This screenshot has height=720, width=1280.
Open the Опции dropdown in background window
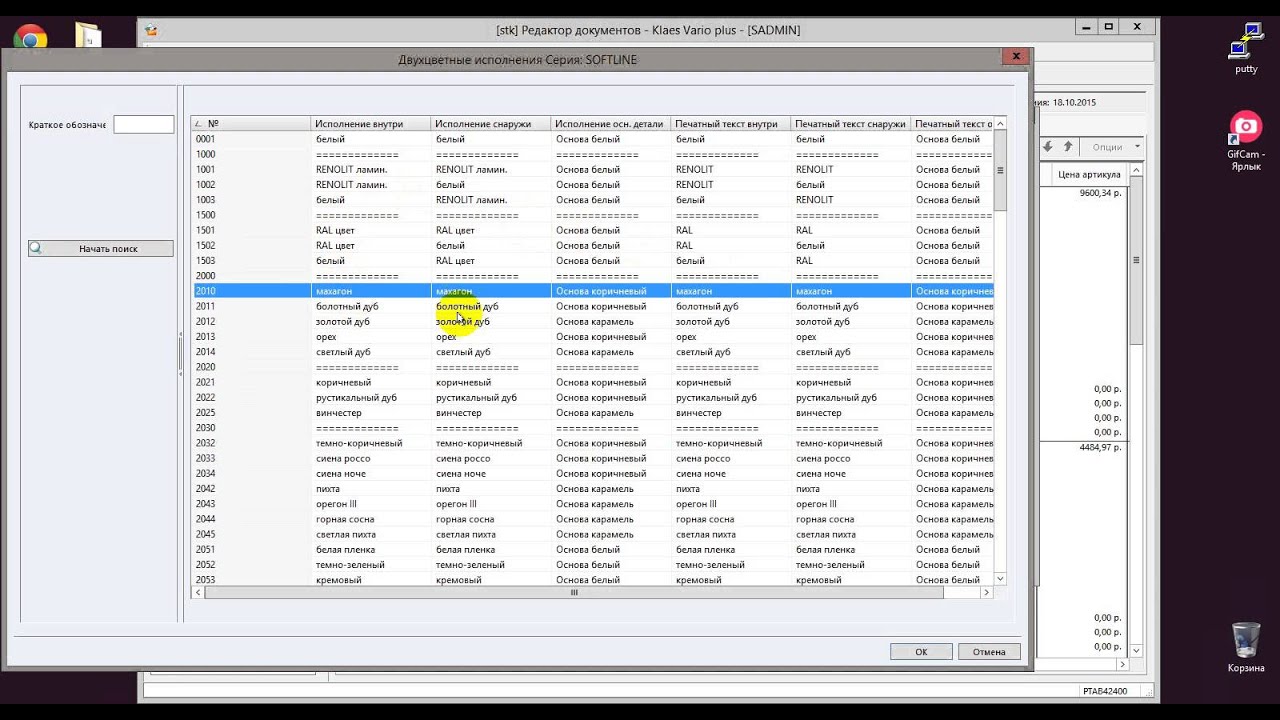[x=1115, y=147]
